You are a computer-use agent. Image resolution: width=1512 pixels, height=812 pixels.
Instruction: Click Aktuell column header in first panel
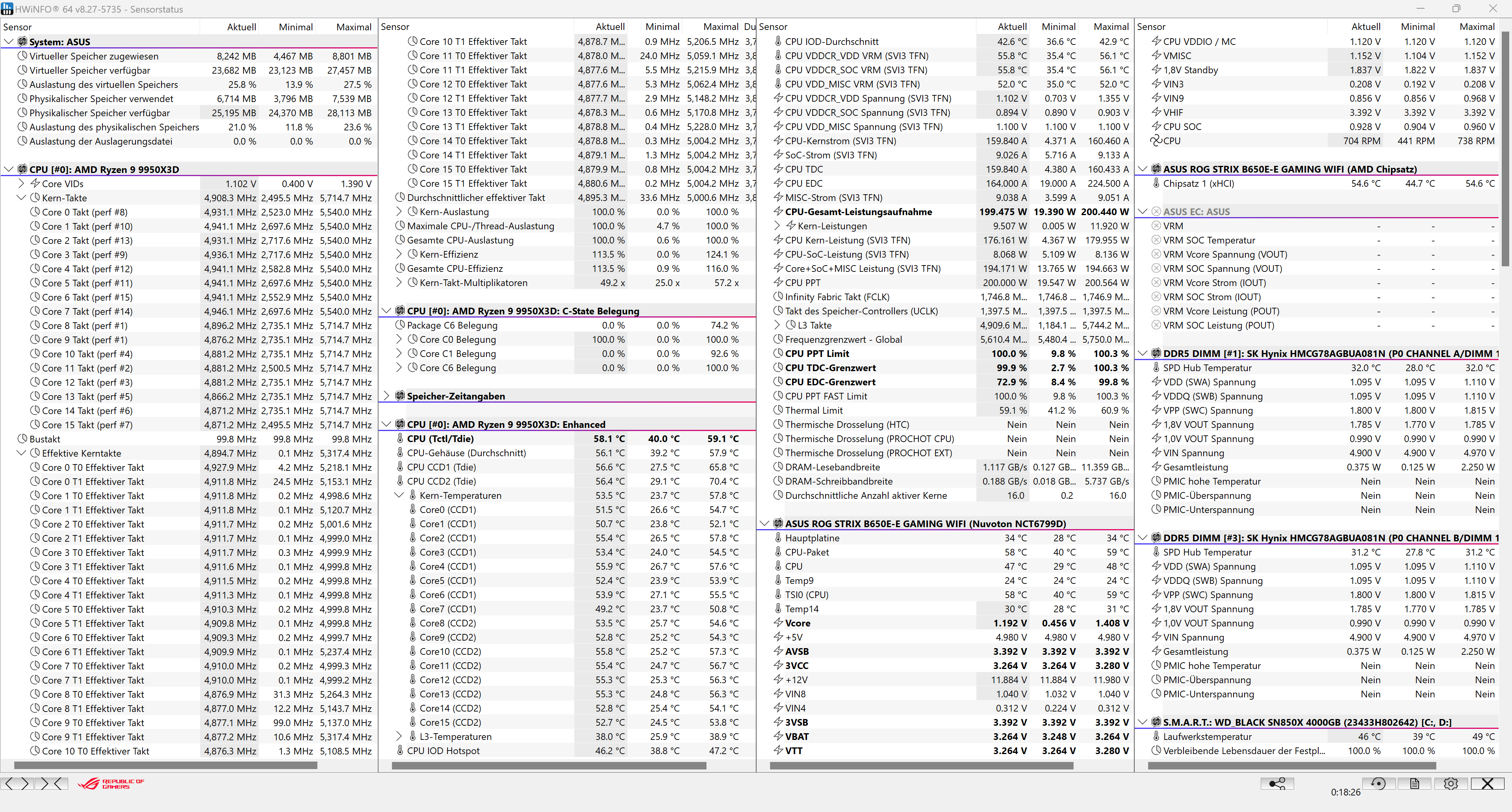pos(230,27)
